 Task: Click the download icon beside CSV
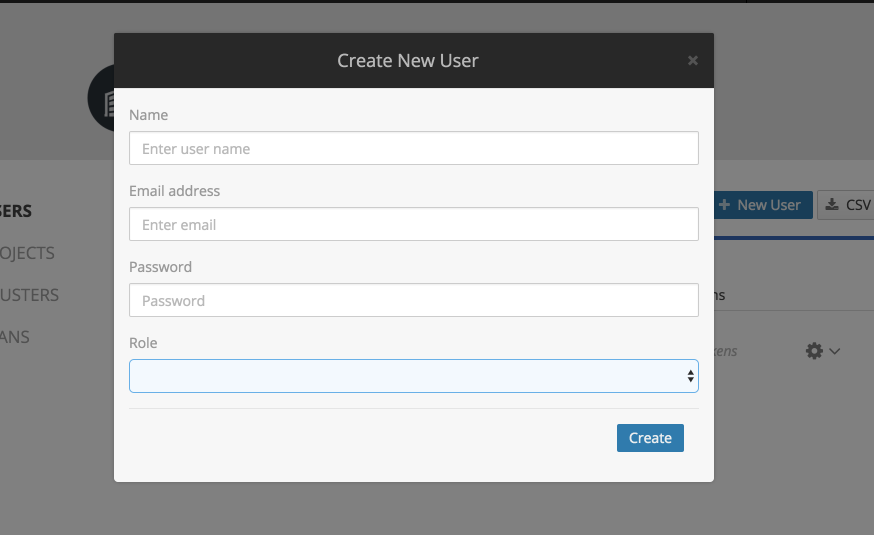[x=832, y=205]
